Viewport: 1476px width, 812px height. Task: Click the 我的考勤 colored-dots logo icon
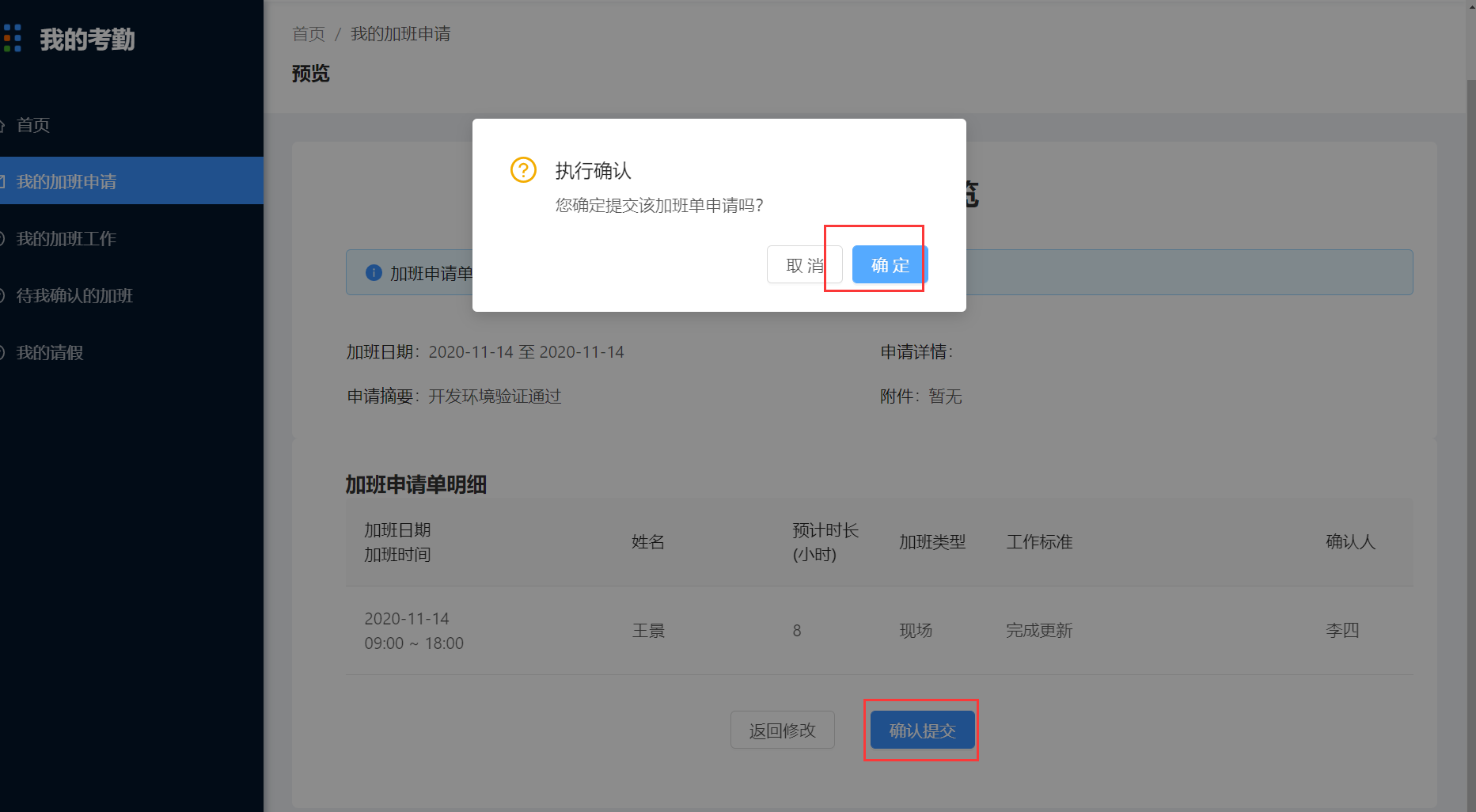(11, 38)
